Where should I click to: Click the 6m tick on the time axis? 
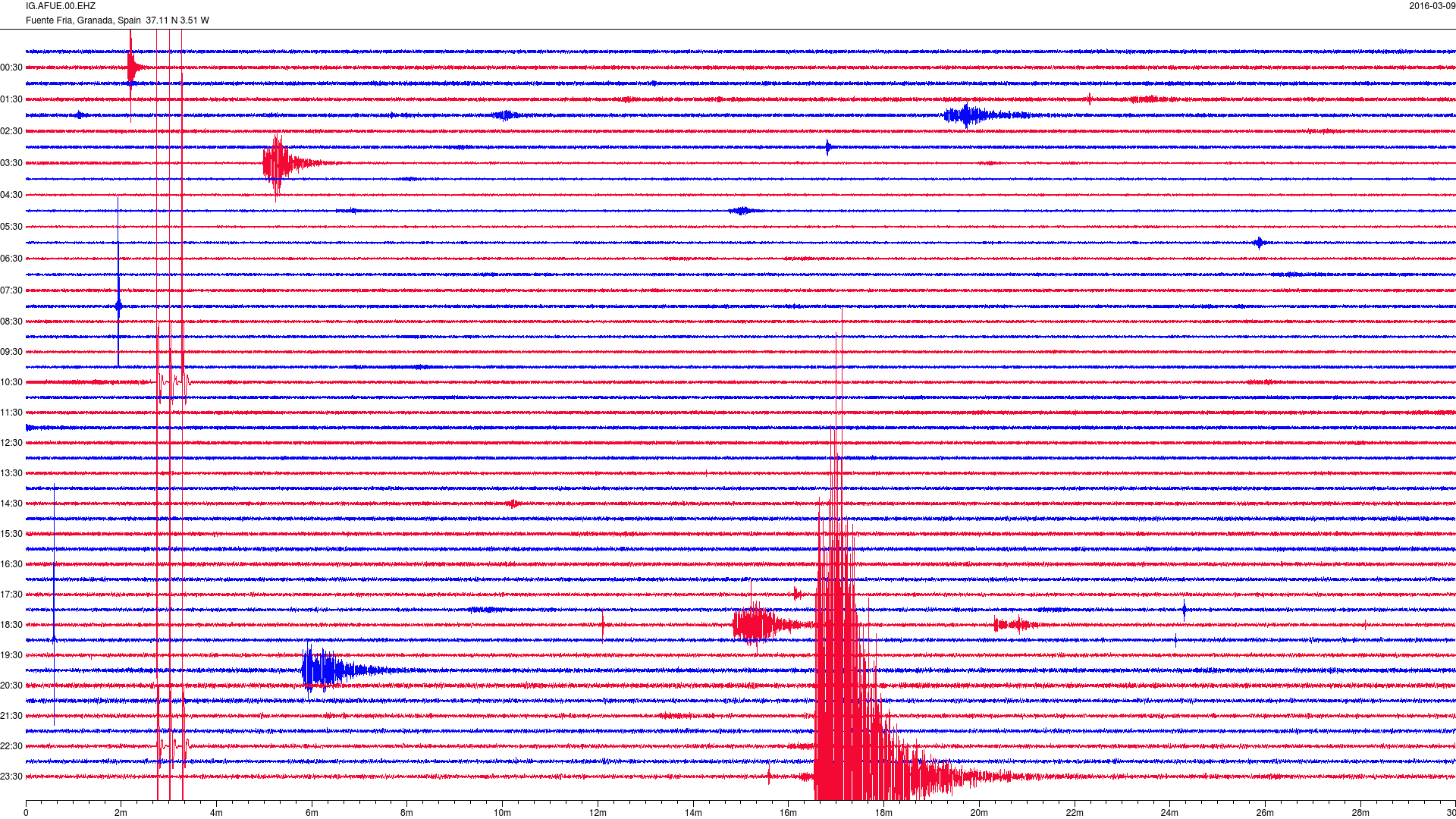312,813
